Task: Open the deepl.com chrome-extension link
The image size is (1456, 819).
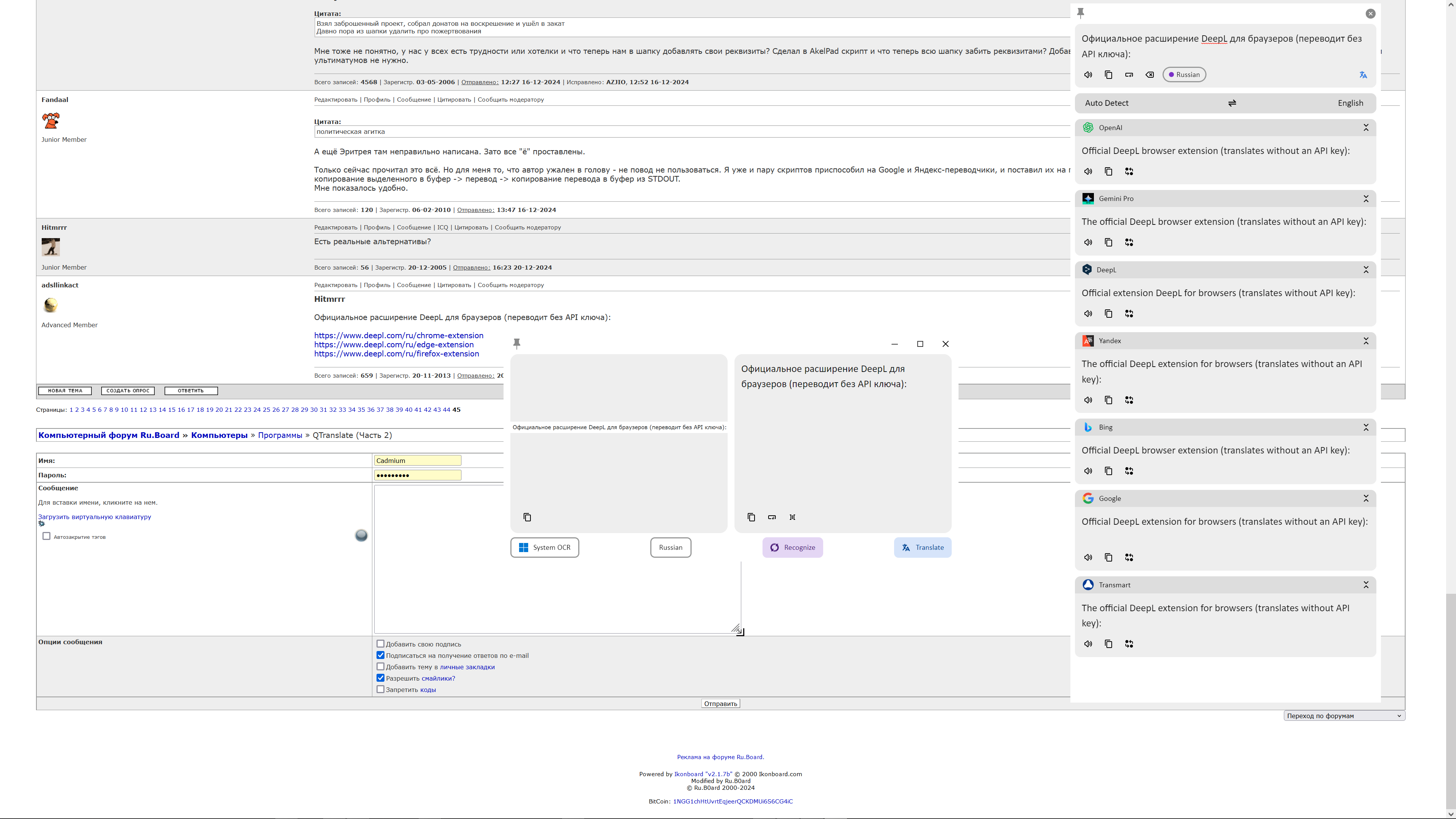Action: pyautogui.click(x=399, y=335)
